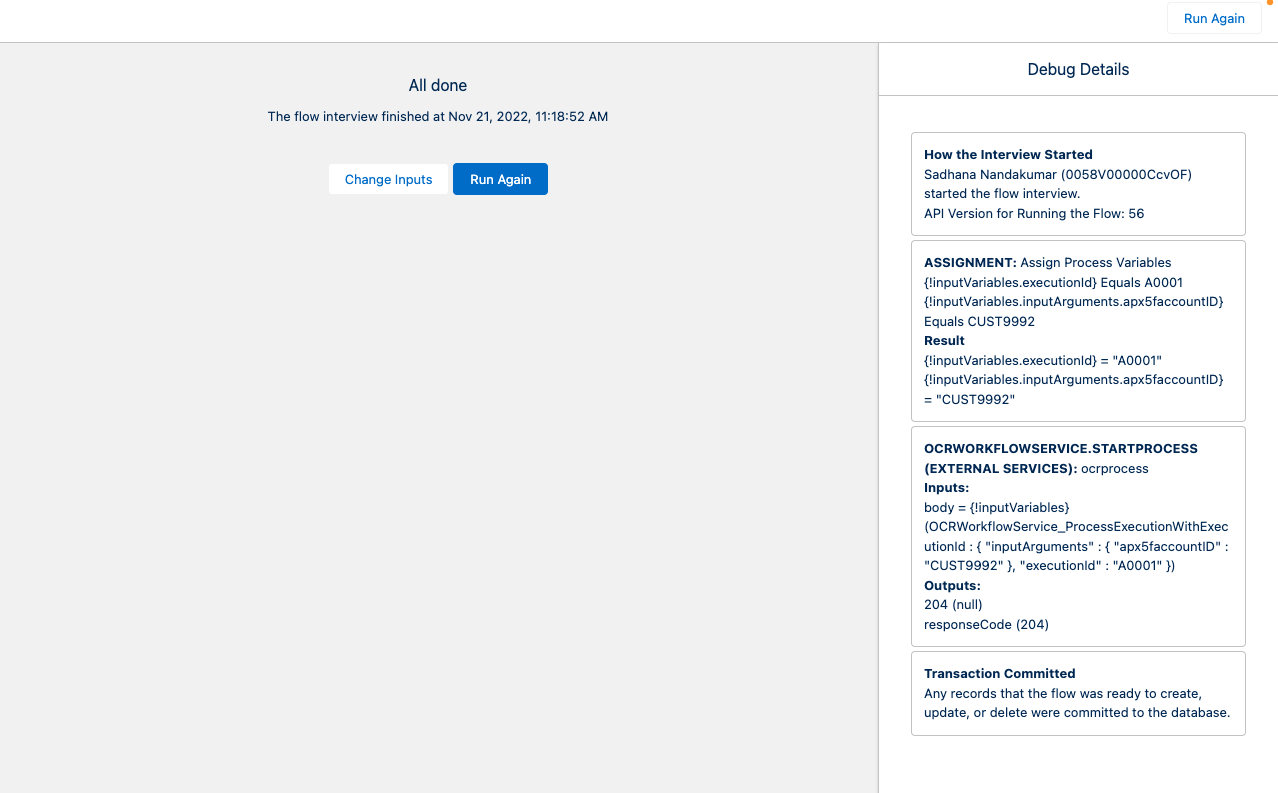Click the Change Inputs button
Image resolution: width=1278 pixels, height=793 pixels.
(x=388, y=179)
